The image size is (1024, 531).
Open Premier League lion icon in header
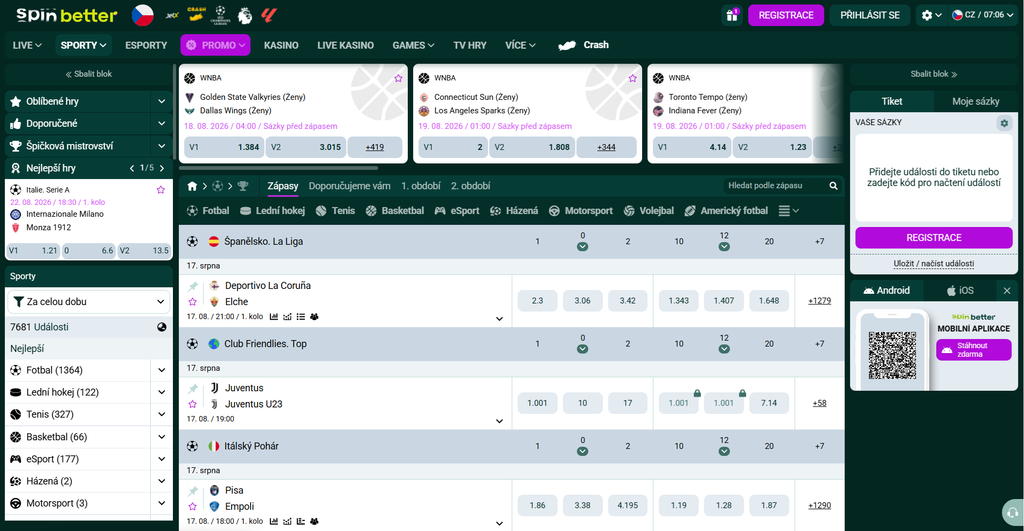[x=245, y=14]
